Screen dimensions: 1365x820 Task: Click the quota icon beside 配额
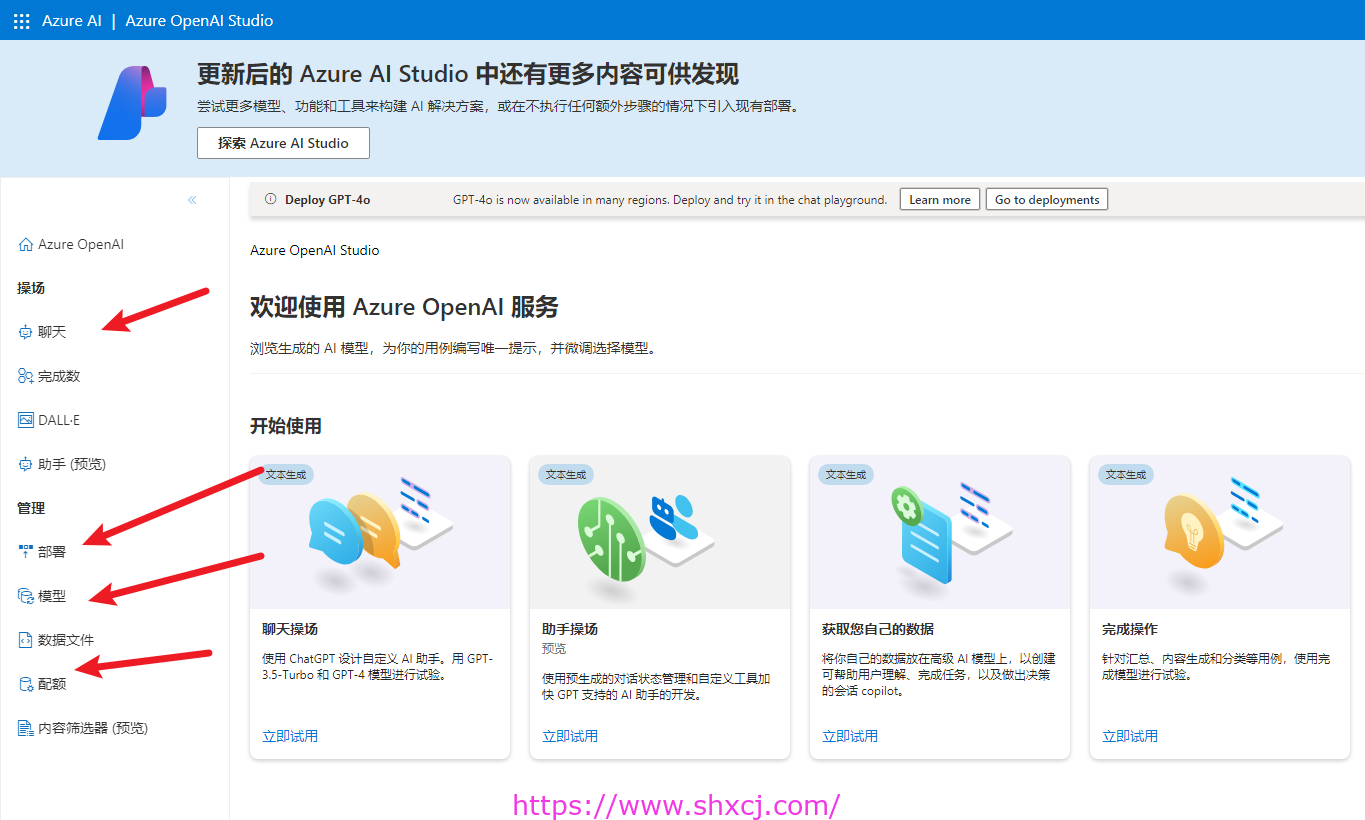click(x=26, y=684)
